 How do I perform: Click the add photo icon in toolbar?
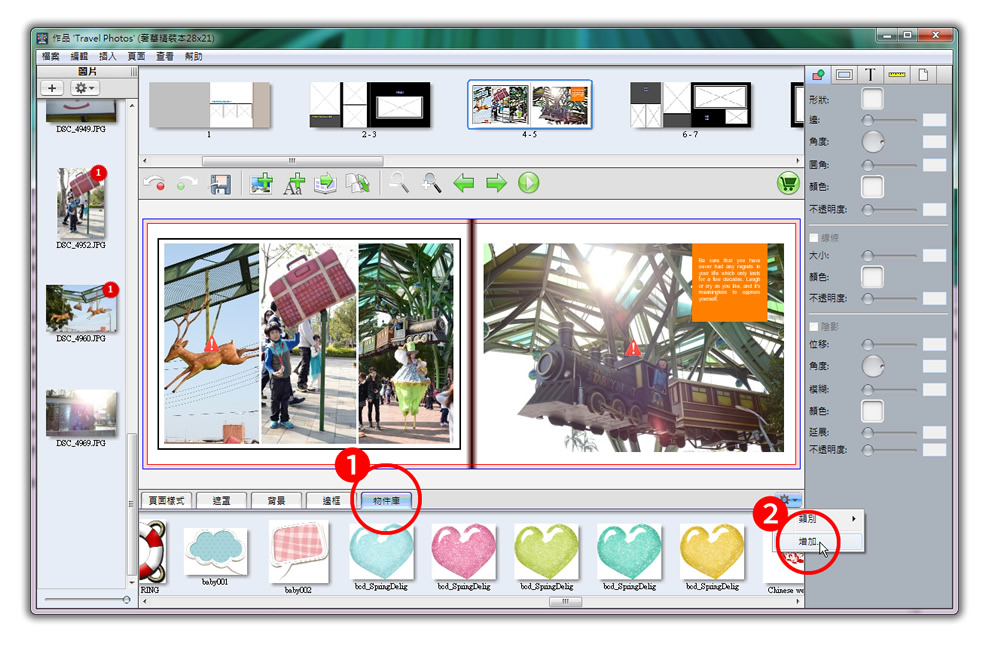(261, 184)
